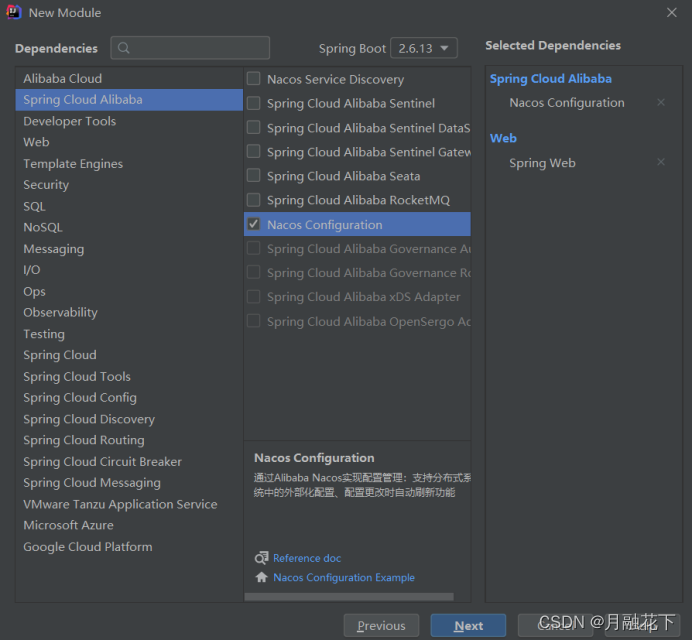Check Spring Cloud Alibaba Sentinel DataSource

pyautogui.click(x=253, y=127)
